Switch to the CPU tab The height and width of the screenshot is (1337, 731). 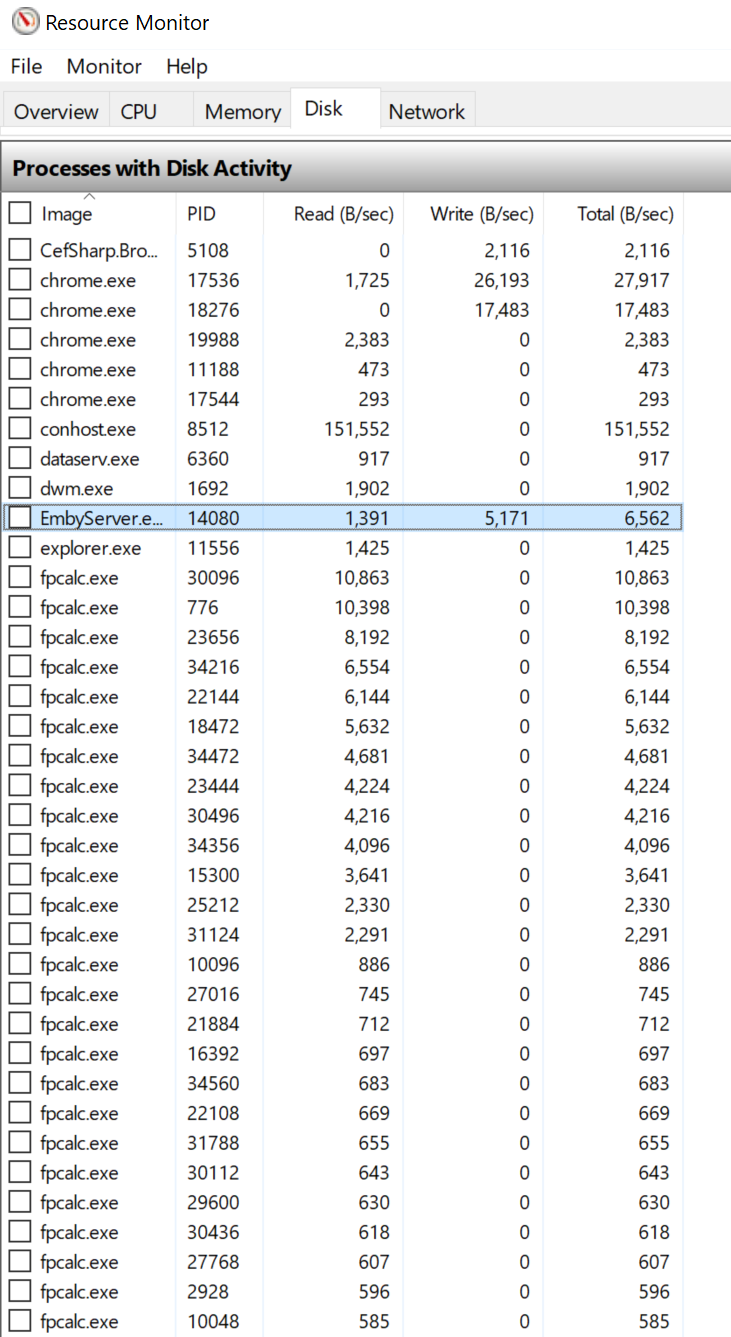(139, 112)
